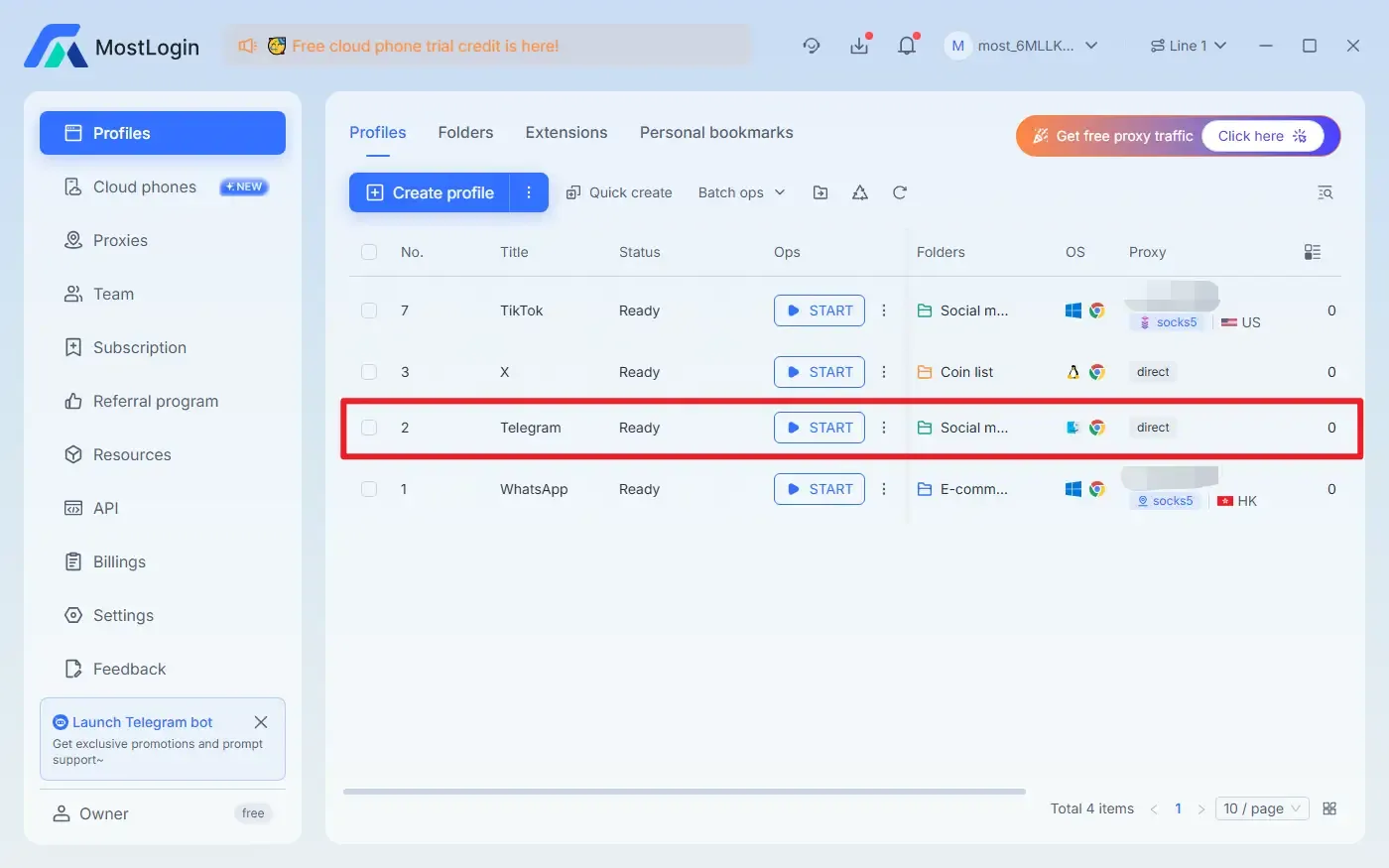This screenshot has width=1389, height=868.
Task: Click the refresh profiles icon
Action: click(899, 192)
